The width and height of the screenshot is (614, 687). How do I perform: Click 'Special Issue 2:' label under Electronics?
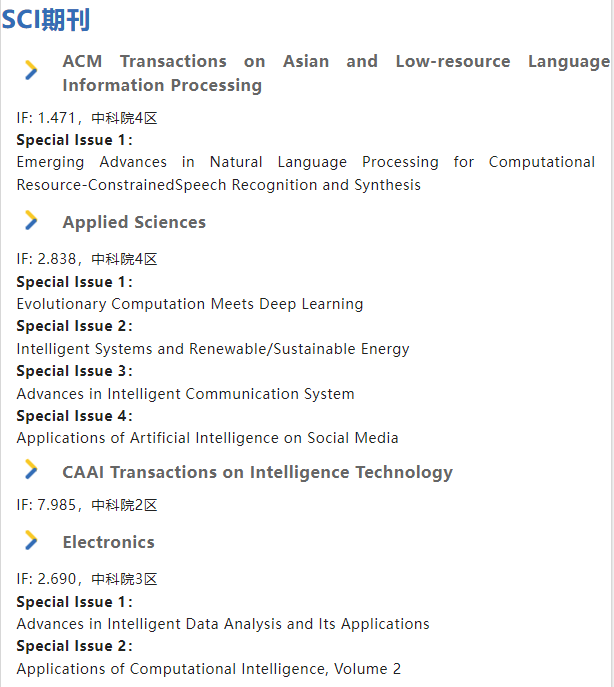tap(75, 646)
